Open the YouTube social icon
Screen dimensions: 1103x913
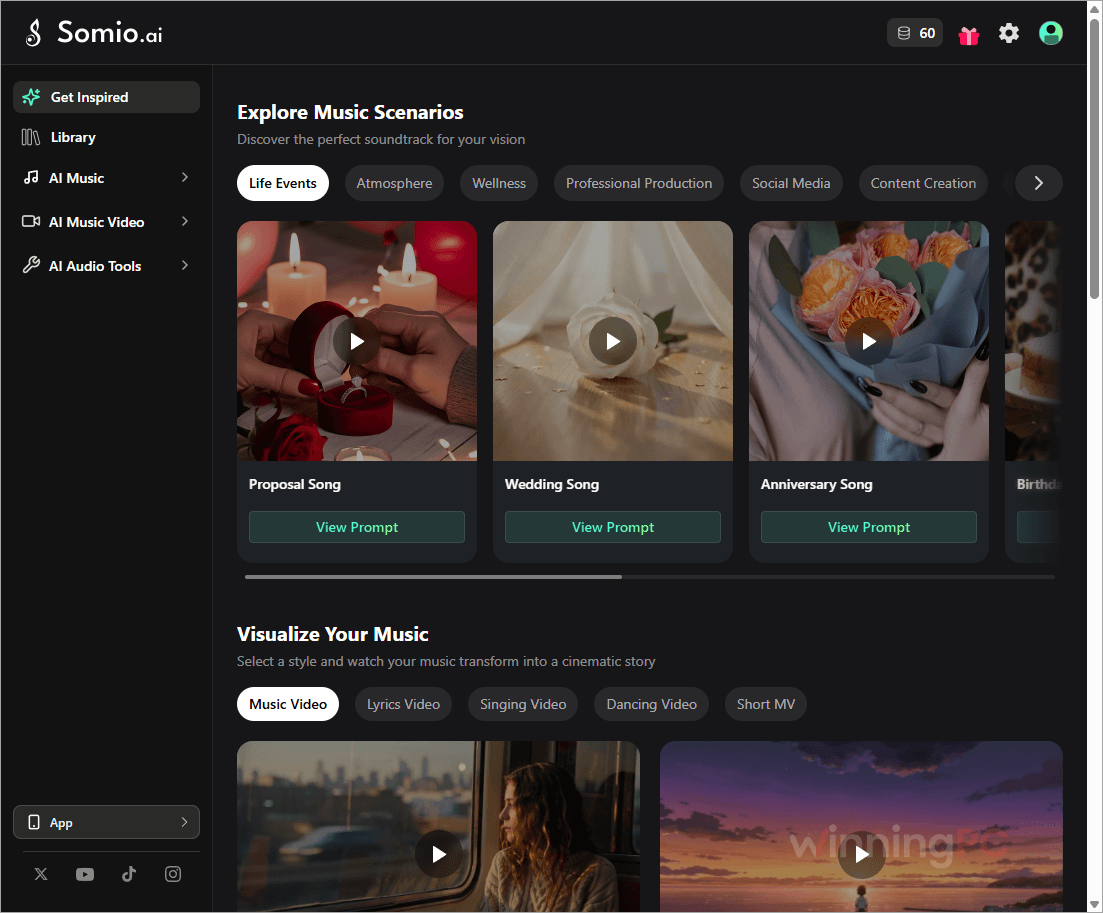point(84,874)
